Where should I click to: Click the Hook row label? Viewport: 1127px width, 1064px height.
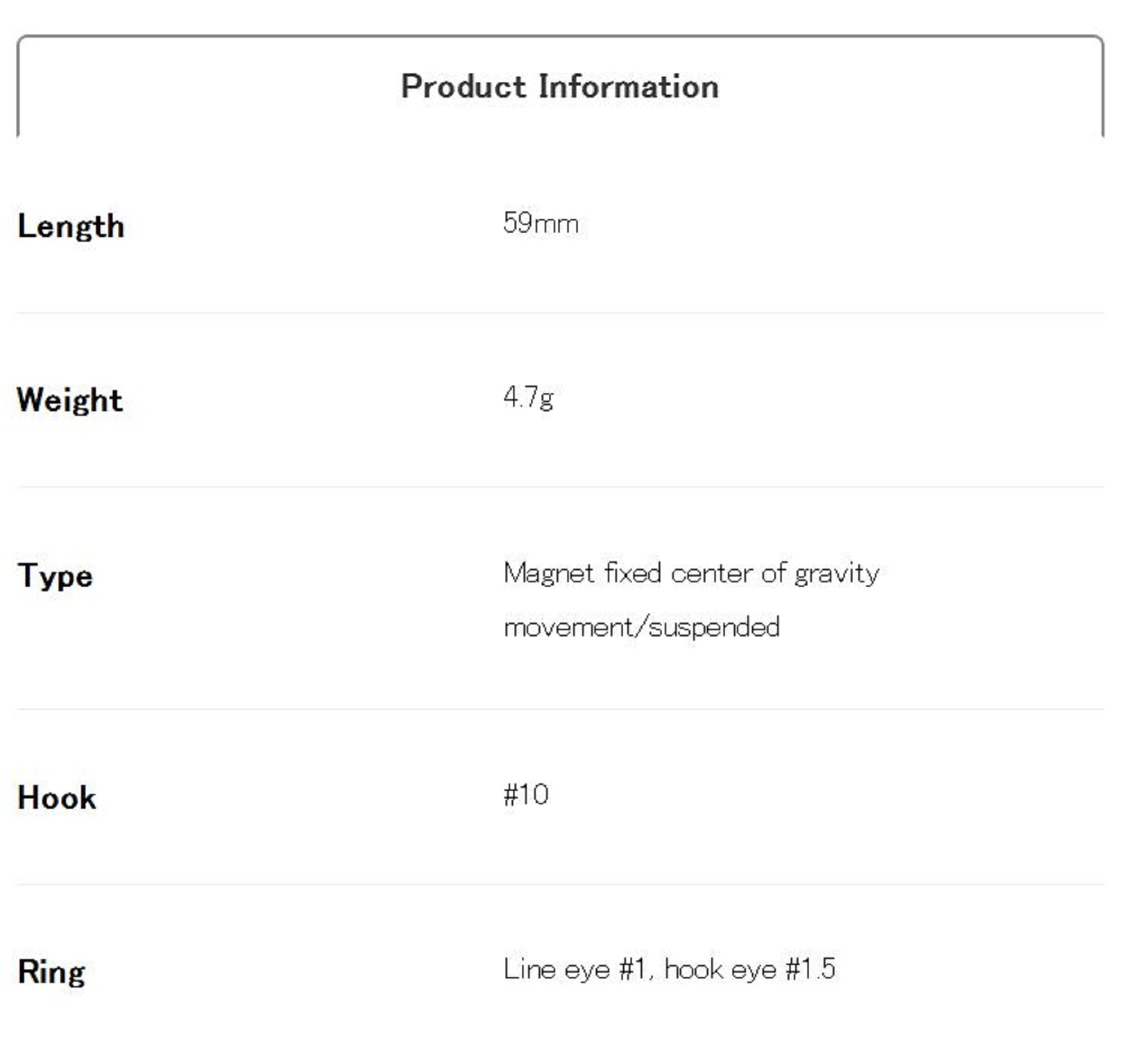[57, 798]
